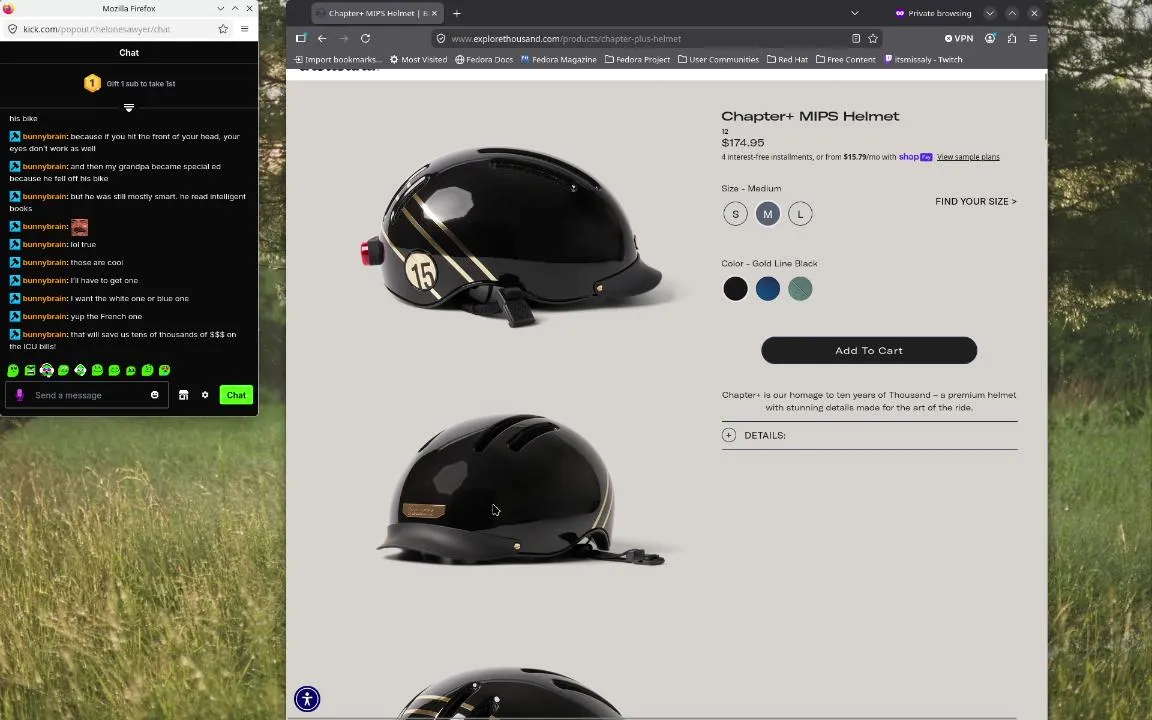Open hamburger menu in kick chat window
This screenshot has width=1152, height=720.
[245, 29]
